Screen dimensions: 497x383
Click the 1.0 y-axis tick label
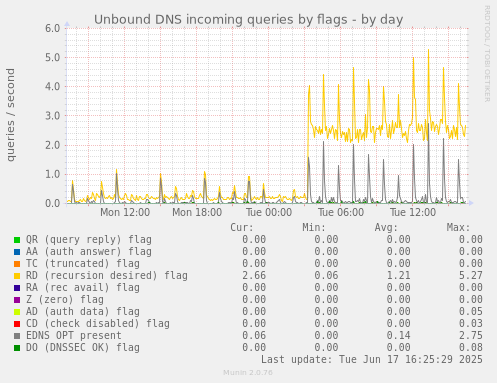(53, 174)
